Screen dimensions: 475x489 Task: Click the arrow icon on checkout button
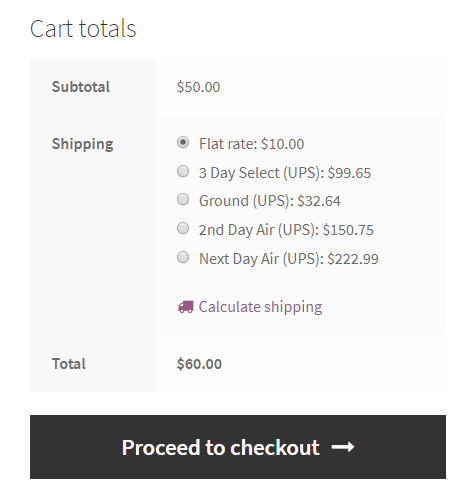coord(343,447)
